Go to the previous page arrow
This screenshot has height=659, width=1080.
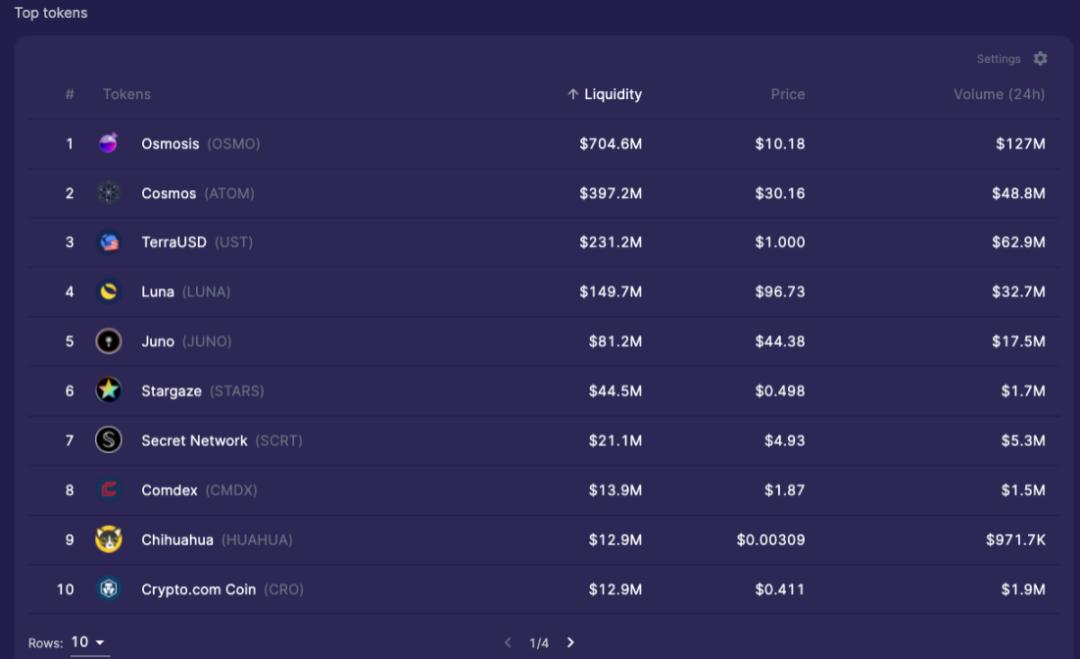pyautogui.click(x=508, y=643)
